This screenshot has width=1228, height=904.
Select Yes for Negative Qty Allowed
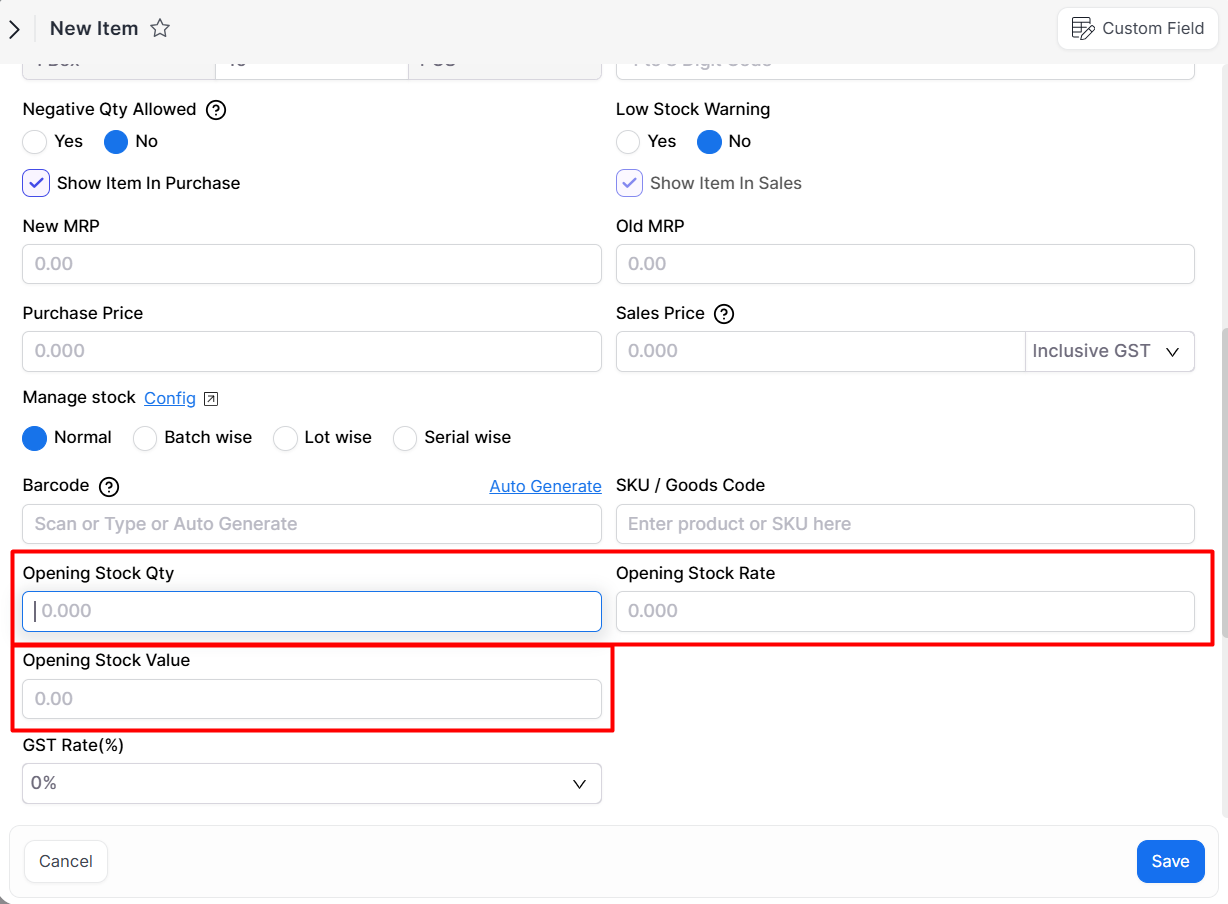(x=35, y=142)
